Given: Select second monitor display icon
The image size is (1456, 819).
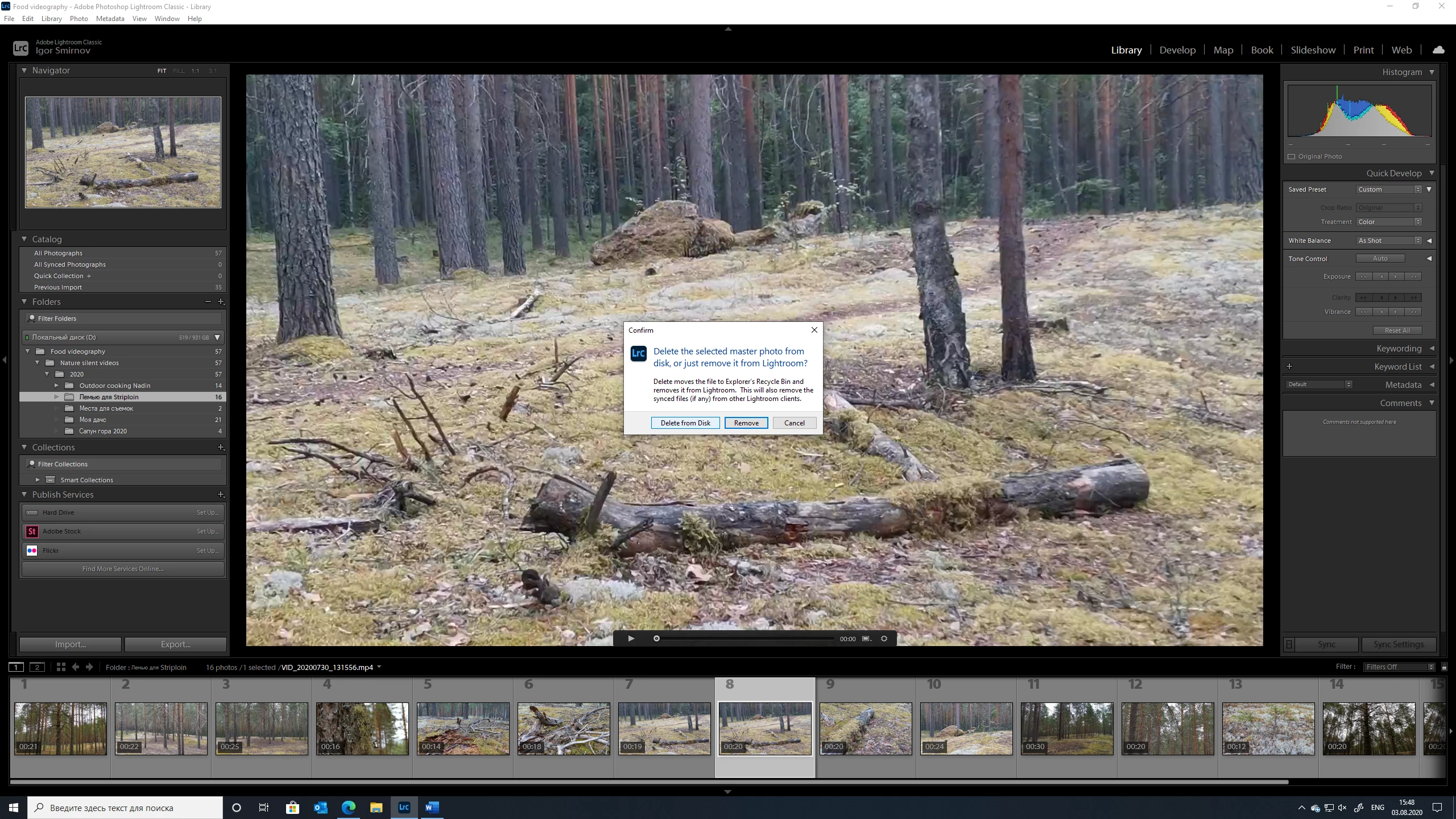Looking at the screenshot, I should click(x=37, y=667).
